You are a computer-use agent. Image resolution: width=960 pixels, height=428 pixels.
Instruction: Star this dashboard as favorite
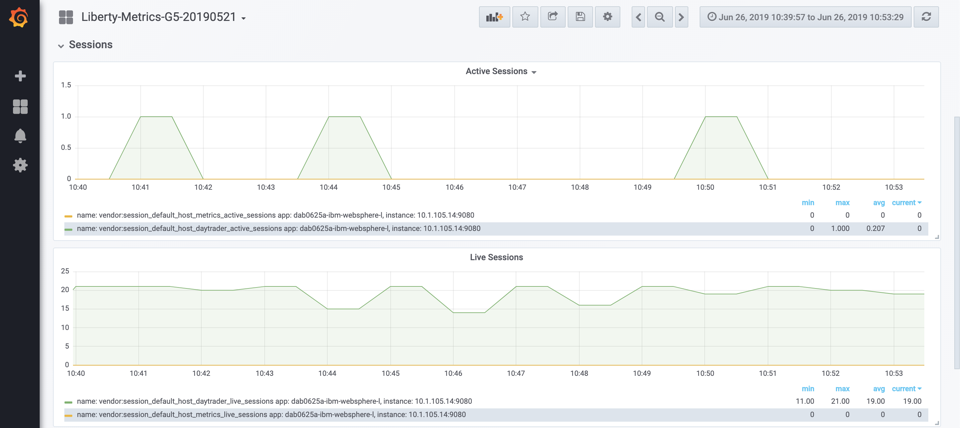(x=525, y=17)
